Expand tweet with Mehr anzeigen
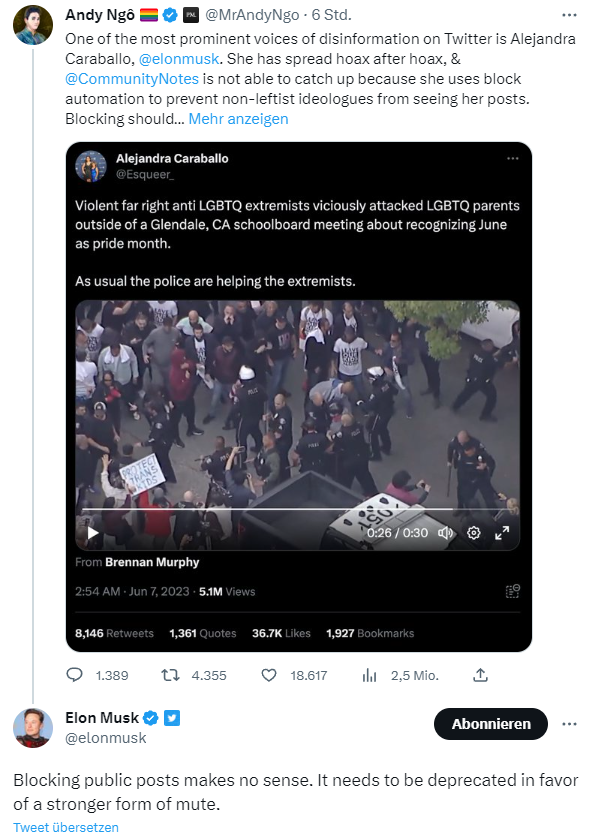Image resolution: width=594 pixels, height=839 pixels. tap(238, 119)
